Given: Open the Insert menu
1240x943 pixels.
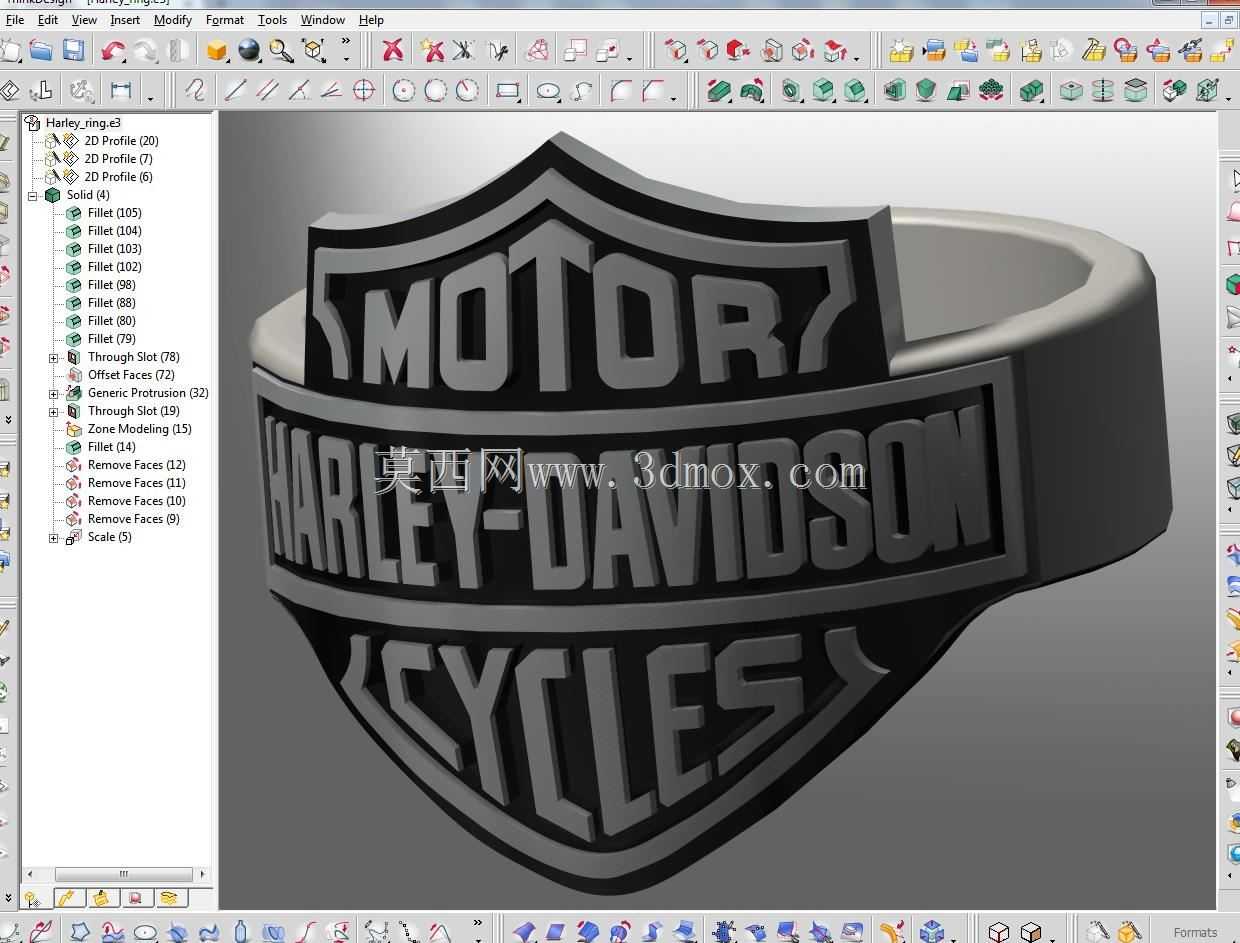Looking at the screenshot, I should (x=125, y=19).
